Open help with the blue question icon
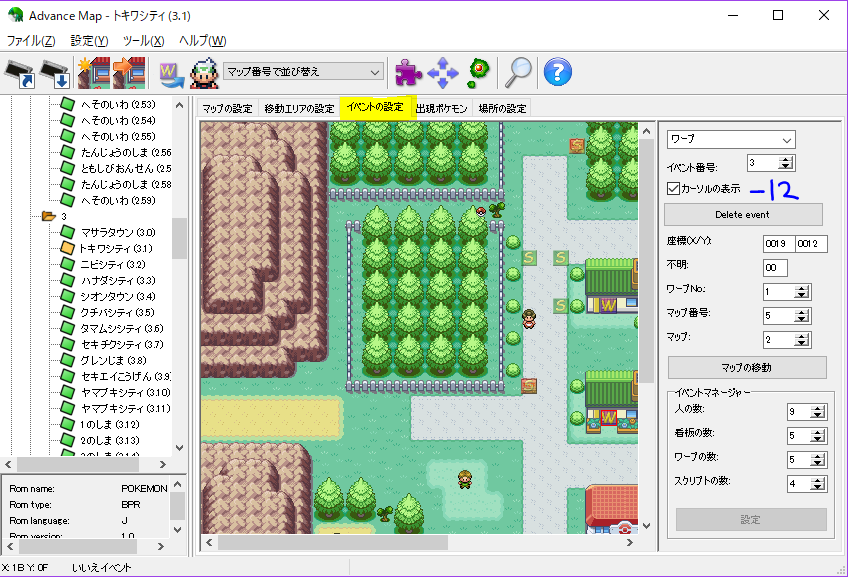This screenshot has width=848, height=577. (x=558, y=72)
